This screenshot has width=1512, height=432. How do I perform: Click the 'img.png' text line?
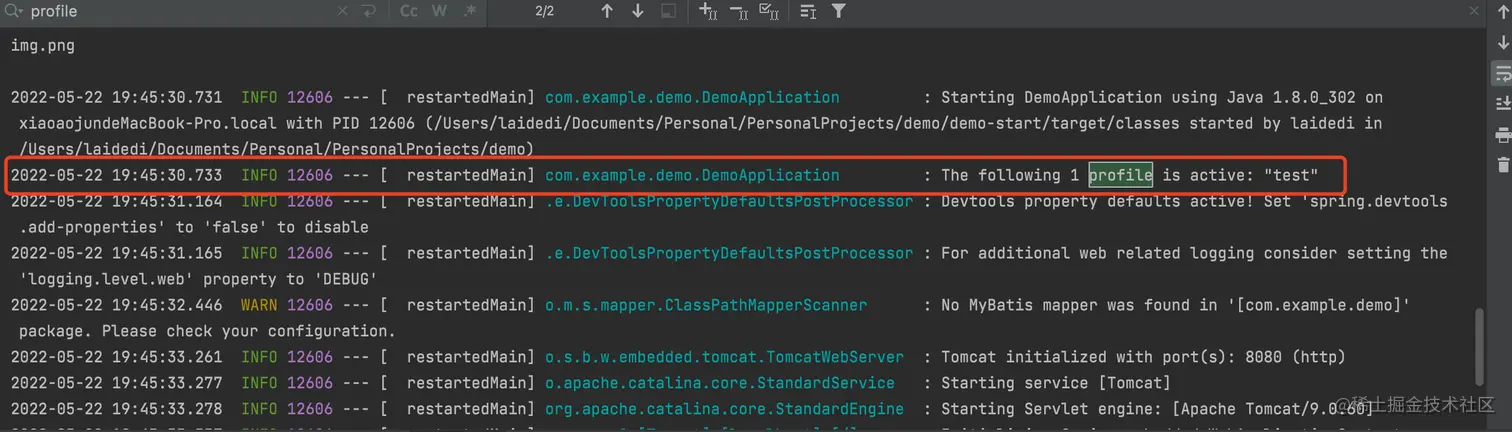(42, 45)
